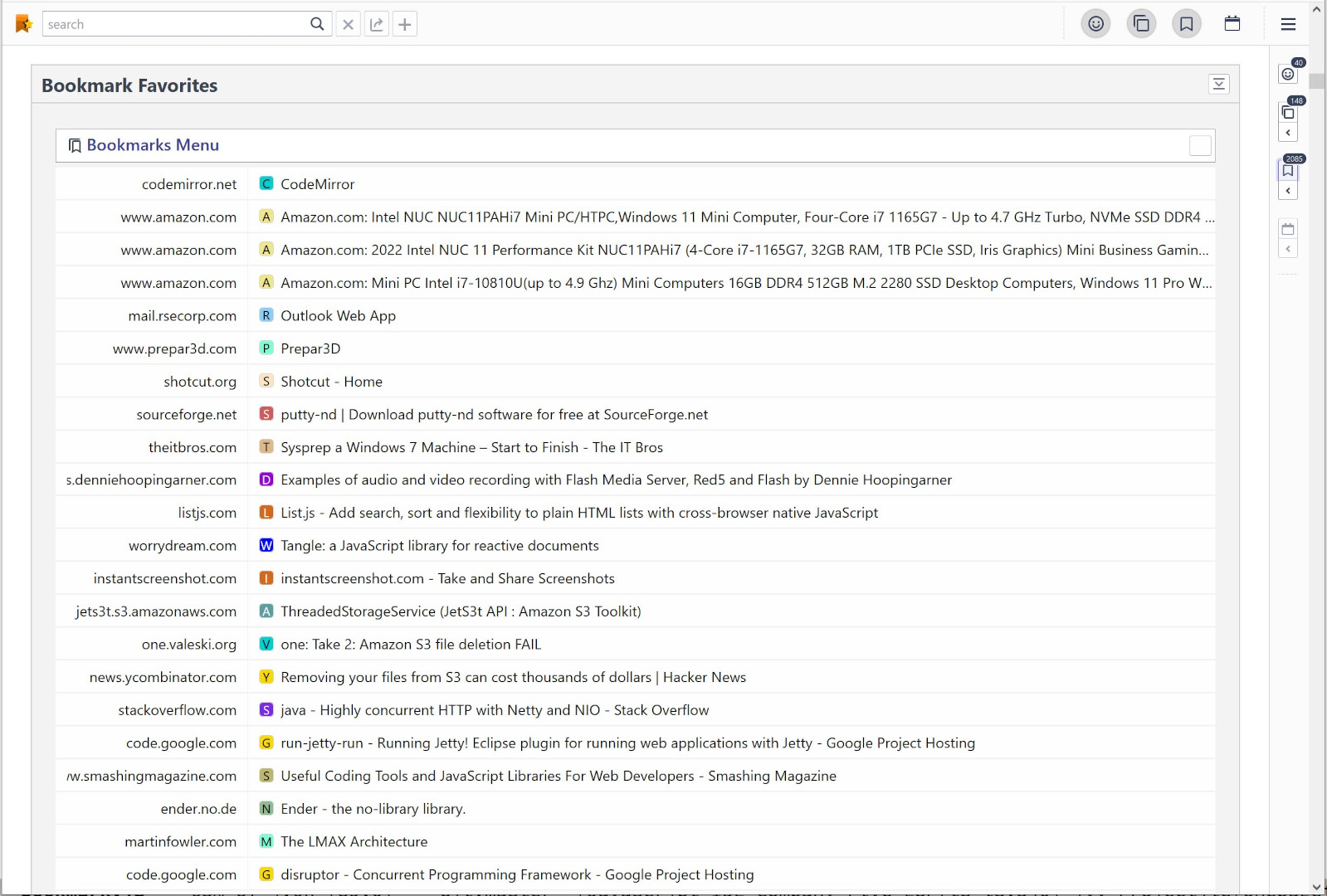Click the share/export arrow toolbar icon
1327x896 pixels.
(x=377, y=24)
